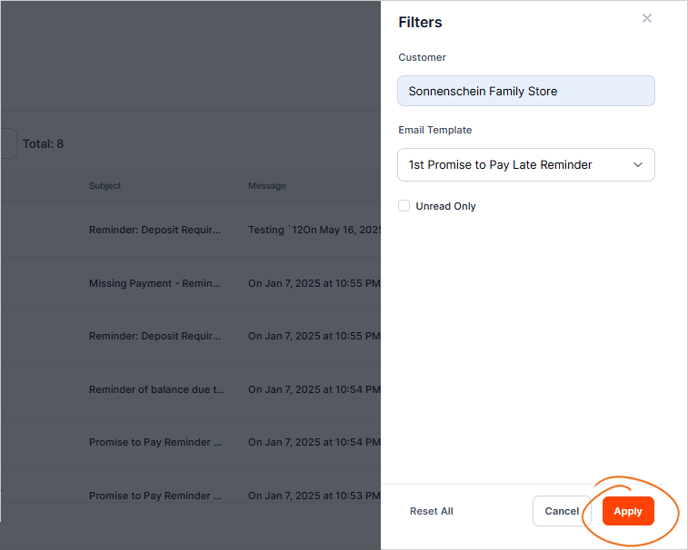Select the Reminder of balance due email
Image resolution: width=688 pixels, height=550 pixels.
coord(154,389)
